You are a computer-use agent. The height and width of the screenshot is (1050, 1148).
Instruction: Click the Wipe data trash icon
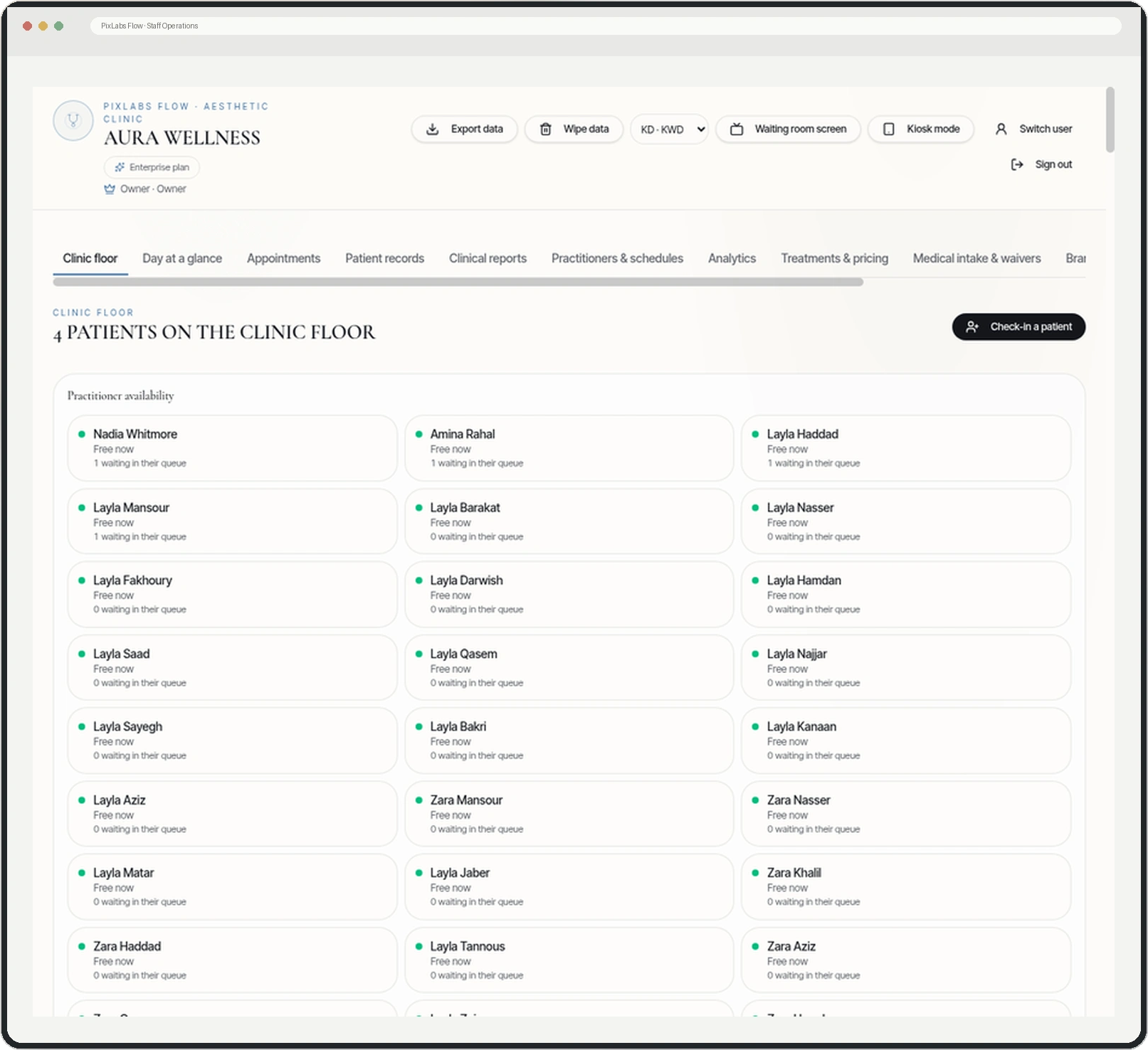(x=545, y=129)
